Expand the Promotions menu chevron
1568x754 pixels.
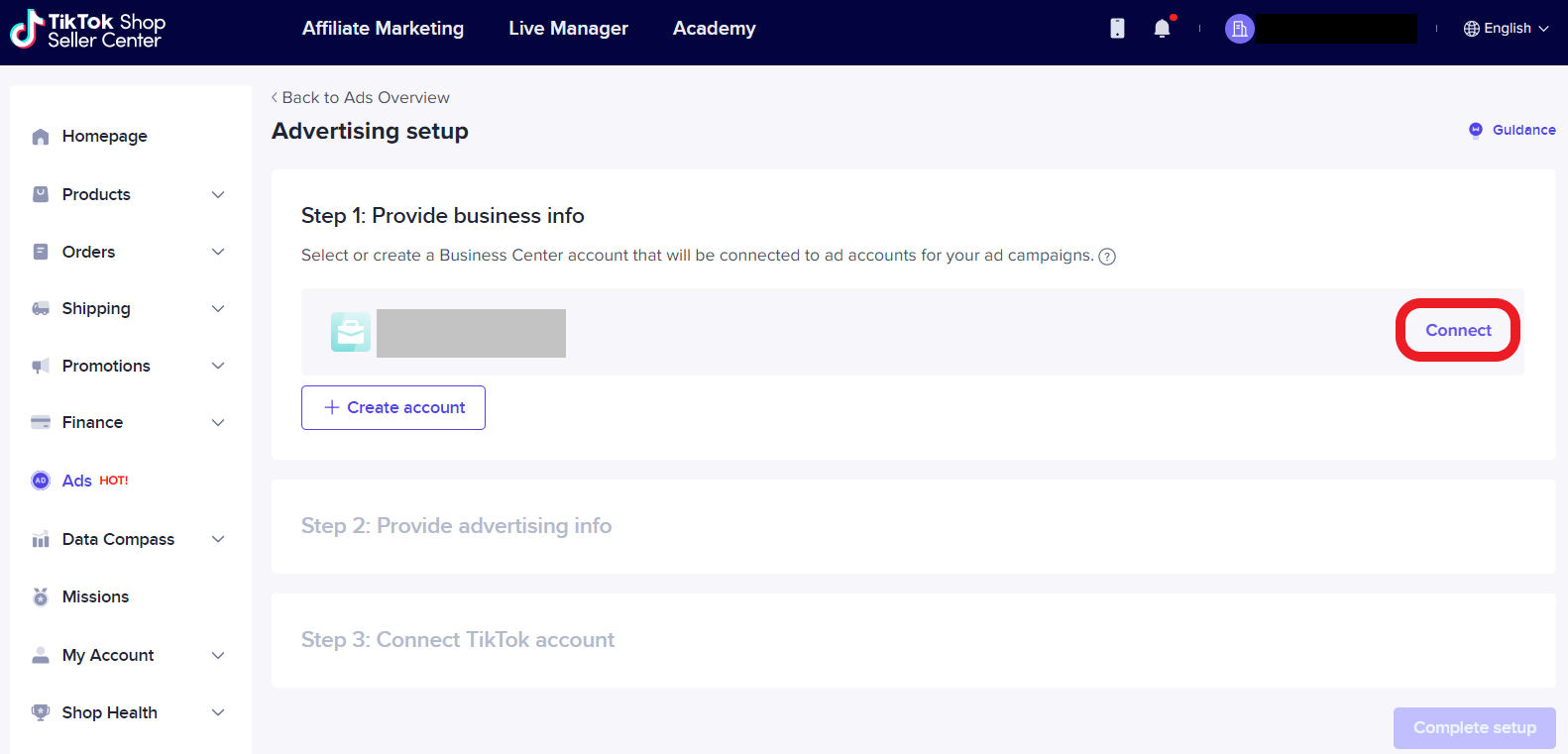tap(218, 366)
